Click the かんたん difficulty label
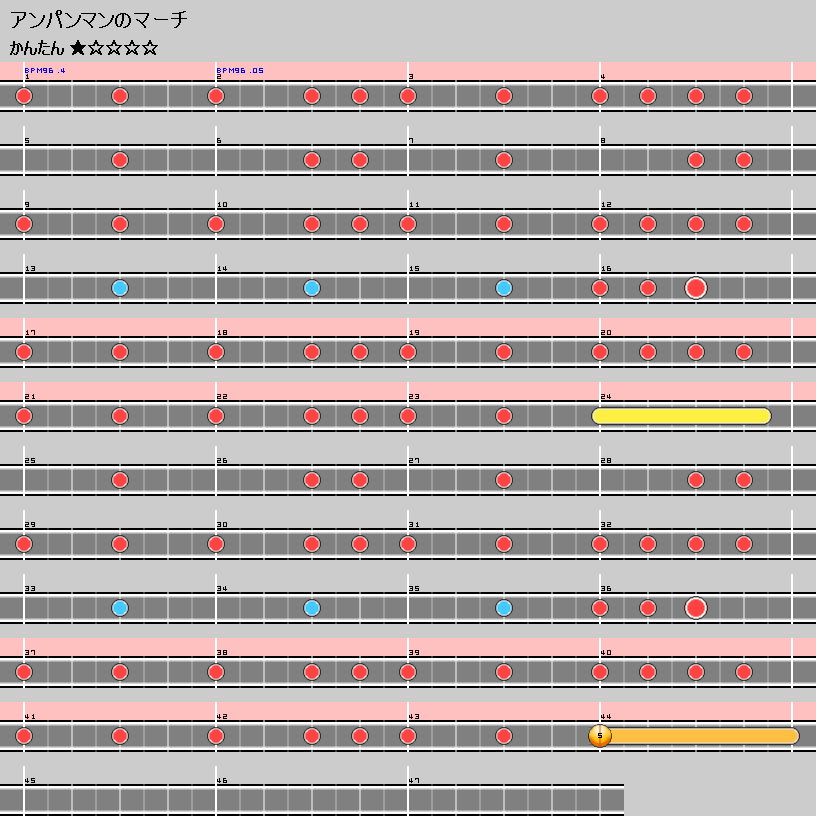Image resolution: width=816 pixels, height=816 pixels. pos(37,48)
